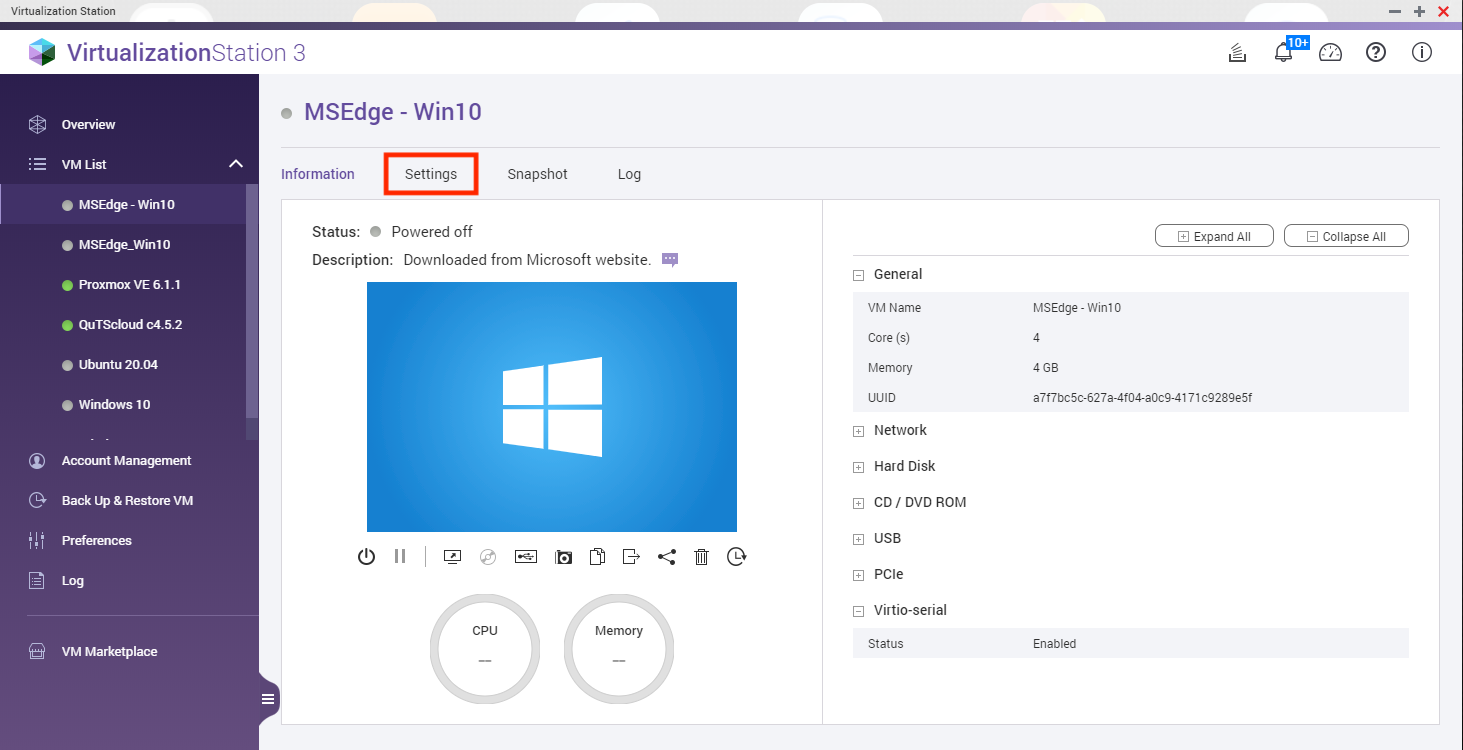Open the notifications bell icon
1463x750 pixels.
coord(1284,53)
